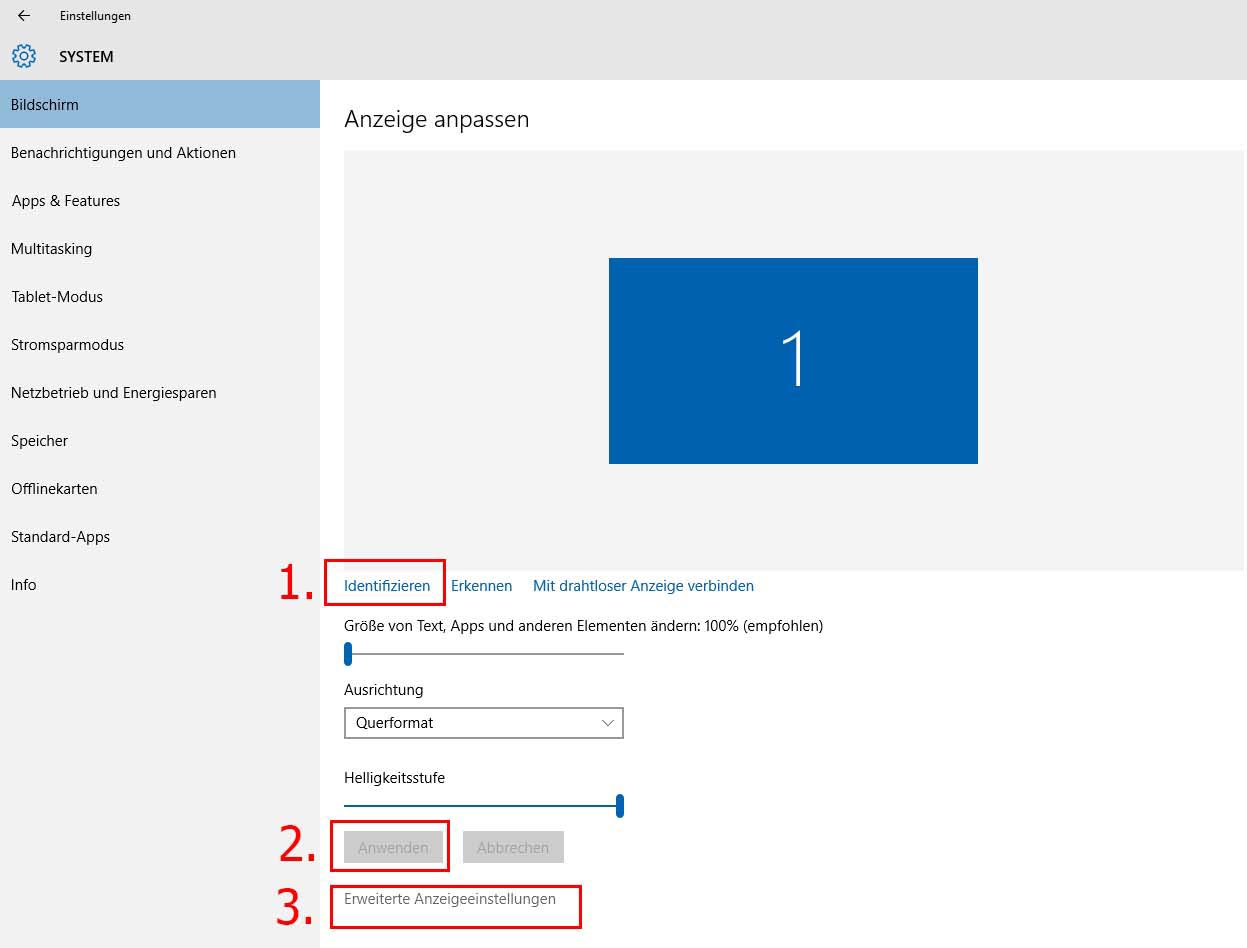Viewport: 1247px width, 948px height.
Task: Open the Info page
Action: tap(160, 585)
